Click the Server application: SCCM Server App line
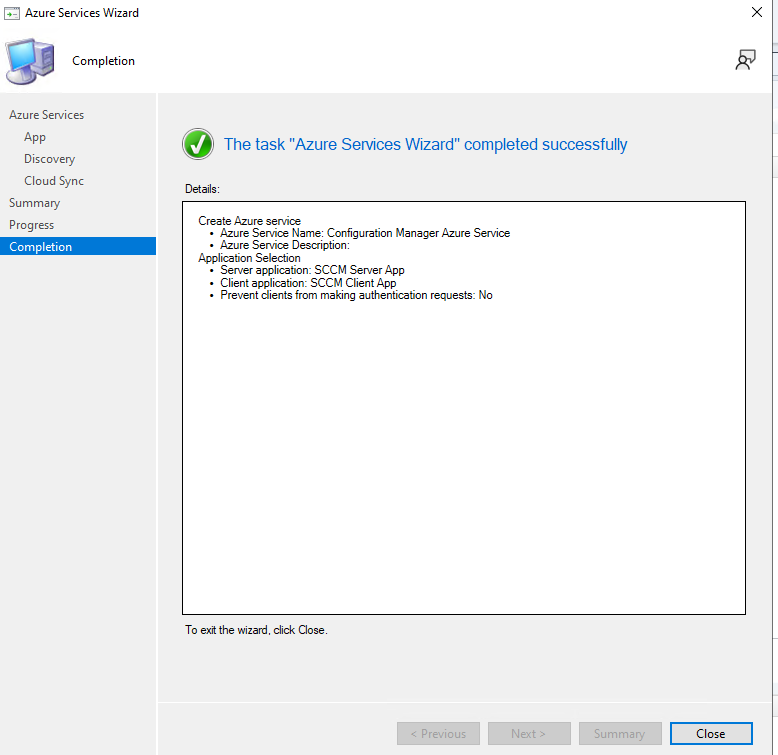The width and height of the screenshot is (778, 755). click(312, 270)
